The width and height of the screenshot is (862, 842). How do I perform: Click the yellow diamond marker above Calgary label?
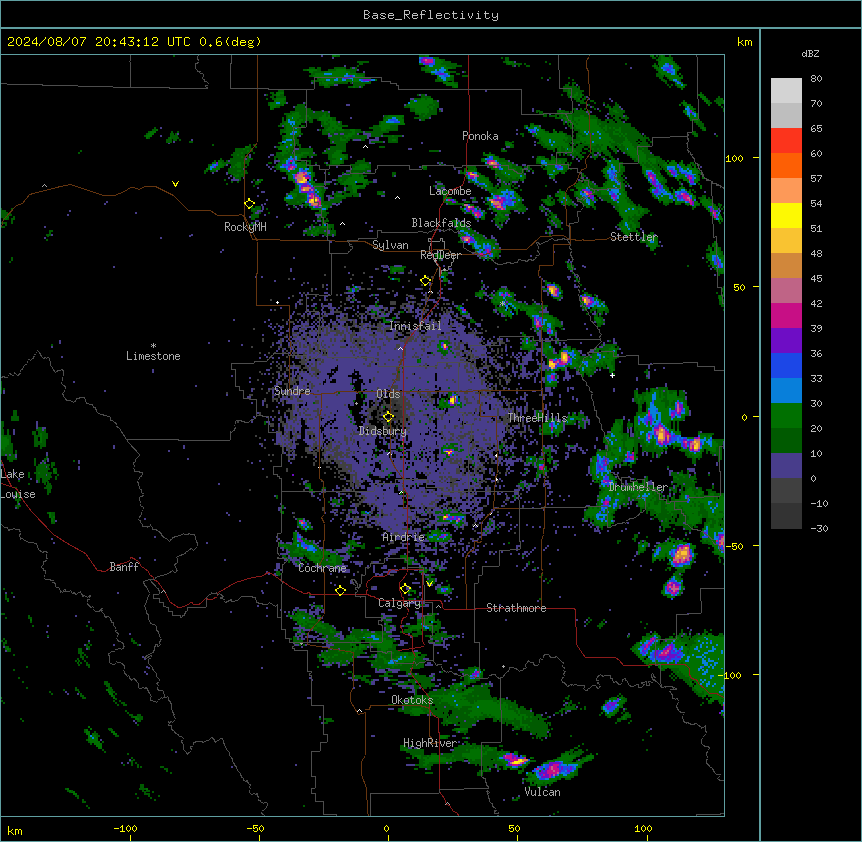click(405, 589)
